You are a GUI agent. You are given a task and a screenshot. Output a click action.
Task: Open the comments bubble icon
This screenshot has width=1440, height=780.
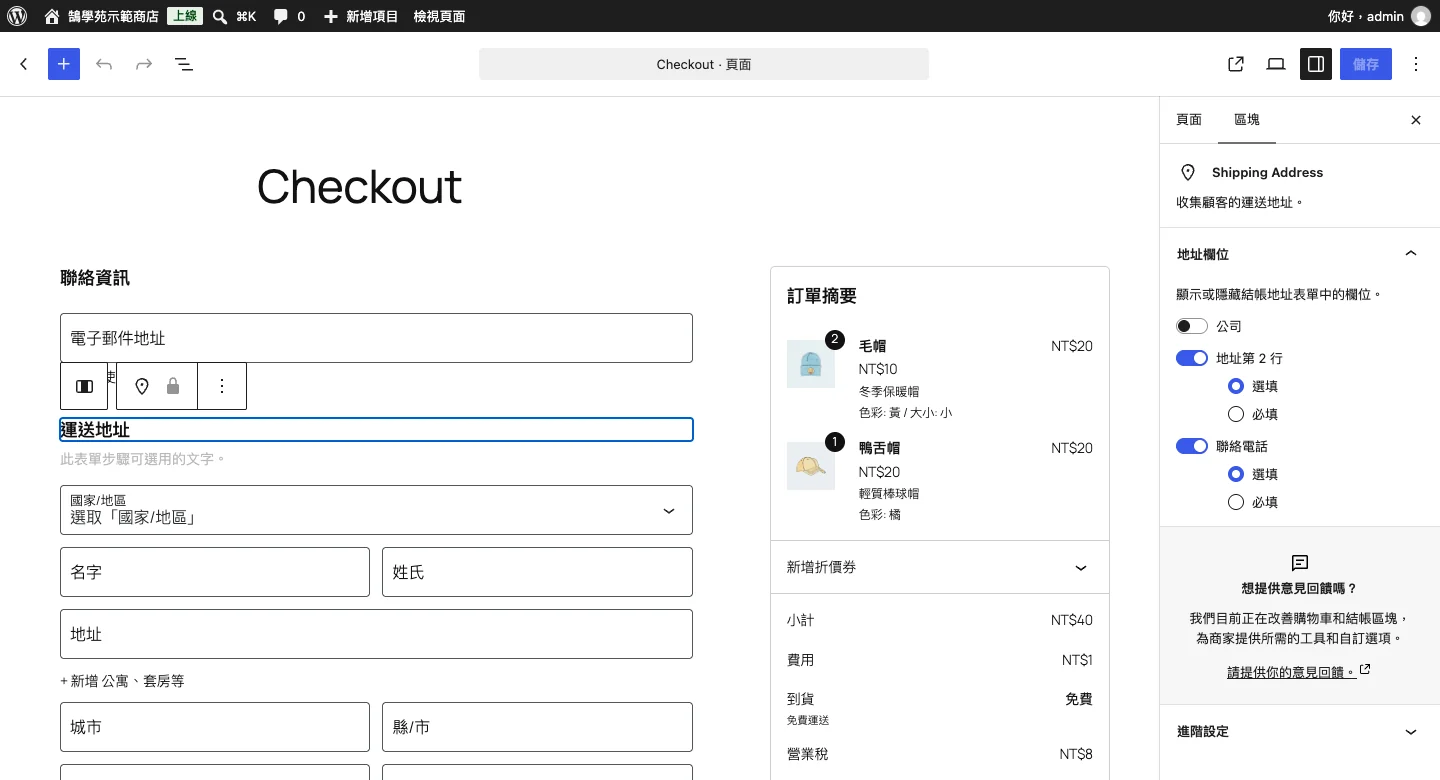click(x=281, y=16)
